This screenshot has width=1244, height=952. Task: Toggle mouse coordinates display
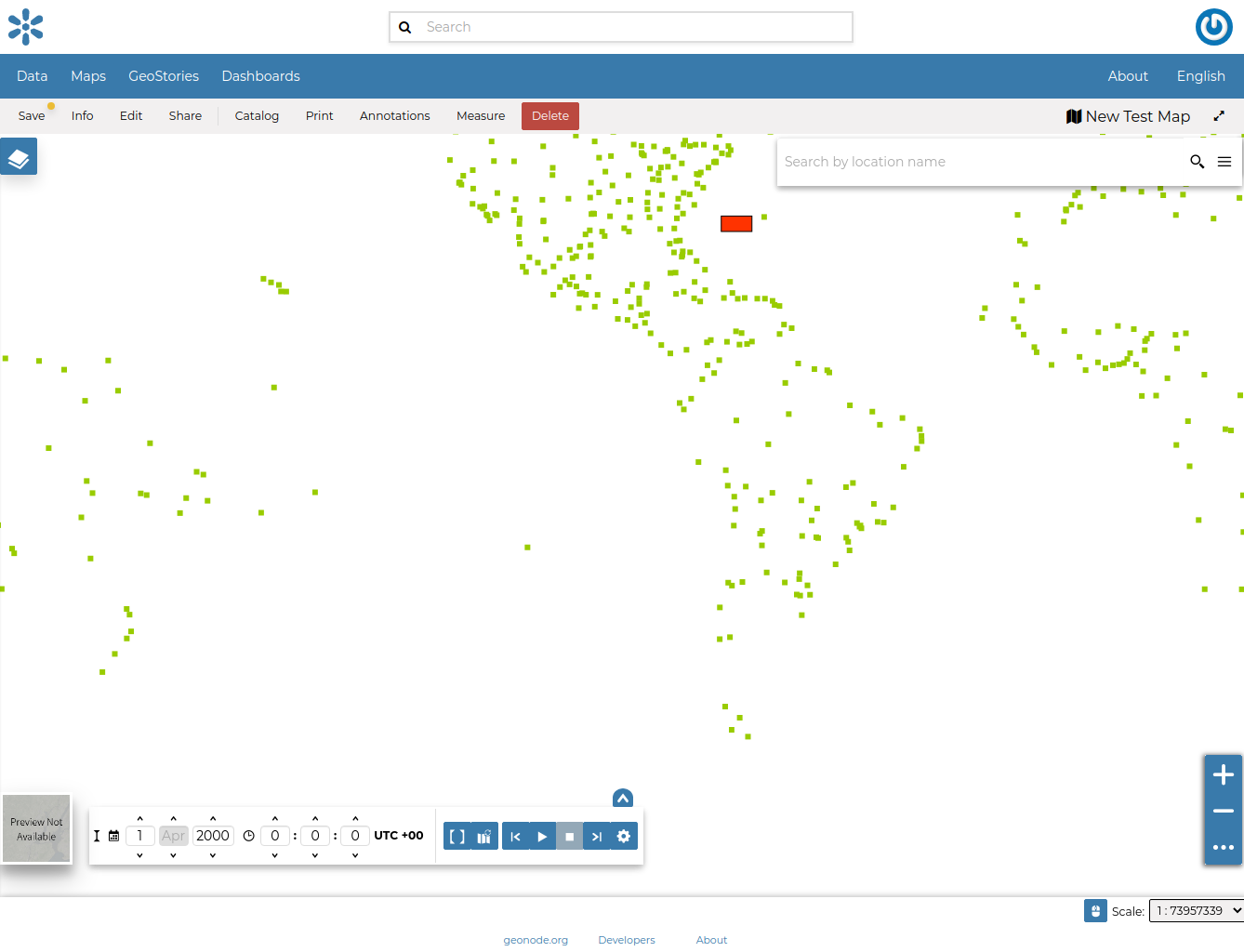[x=1095, y=911]
